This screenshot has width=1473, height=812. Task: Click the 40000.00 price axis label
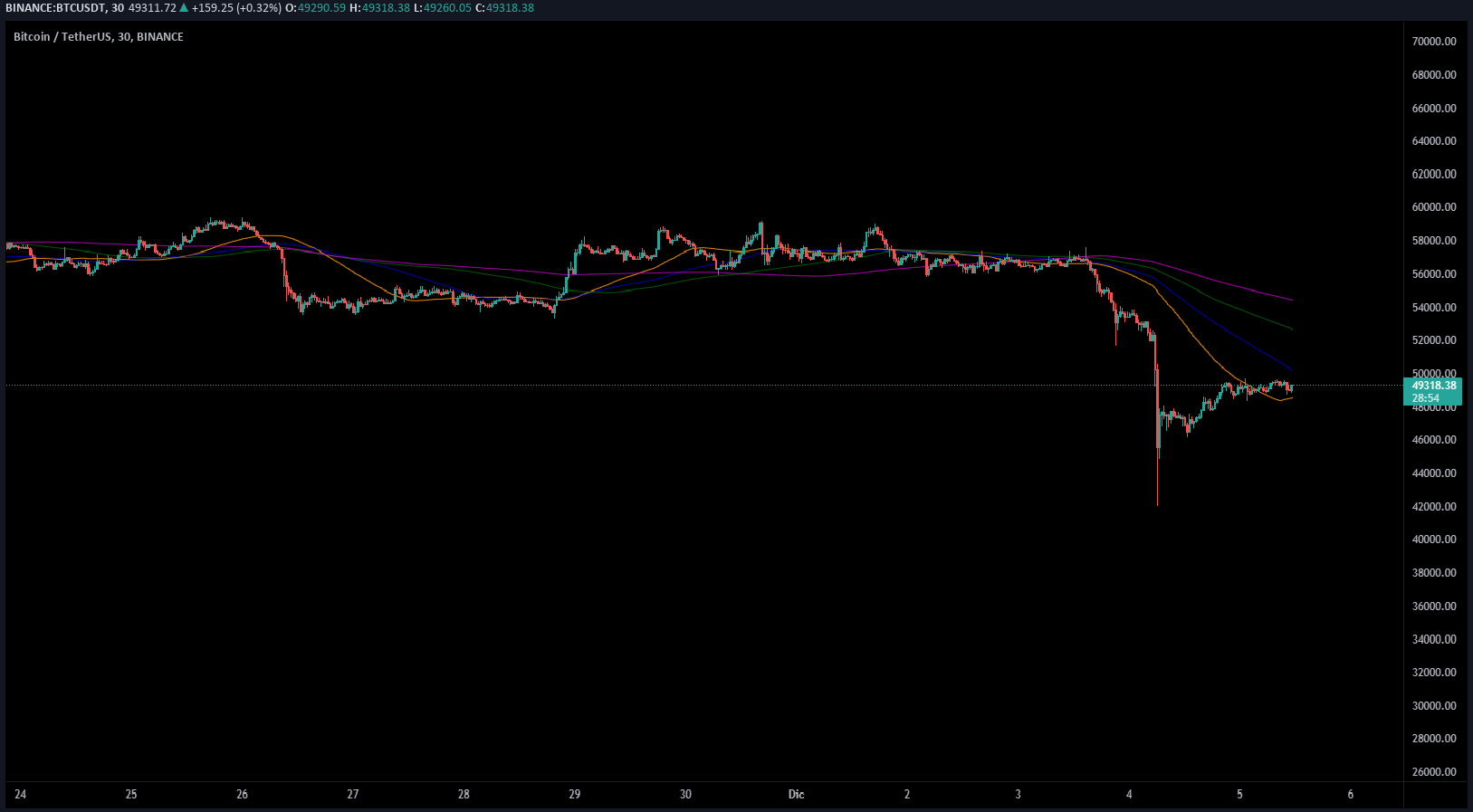[x=1434, y=540]
